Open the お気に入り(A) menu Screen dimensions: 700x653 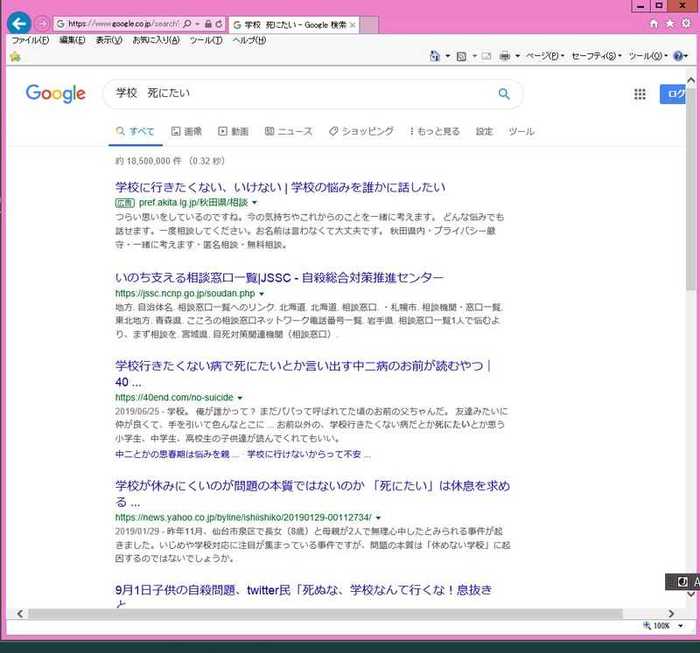(156, 40)
